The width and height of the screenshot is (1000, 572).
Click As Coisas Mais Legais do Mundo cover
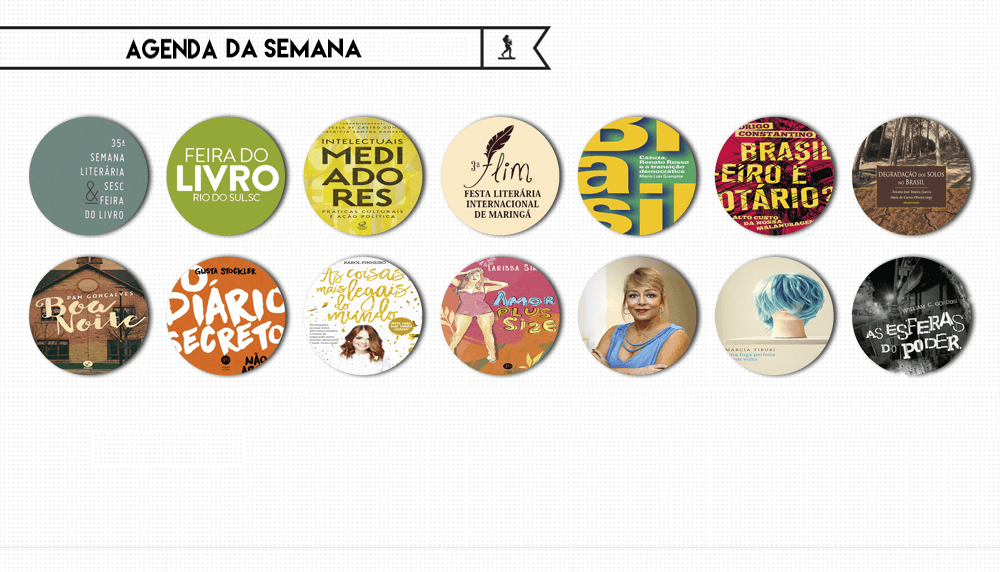pos(363,316)
